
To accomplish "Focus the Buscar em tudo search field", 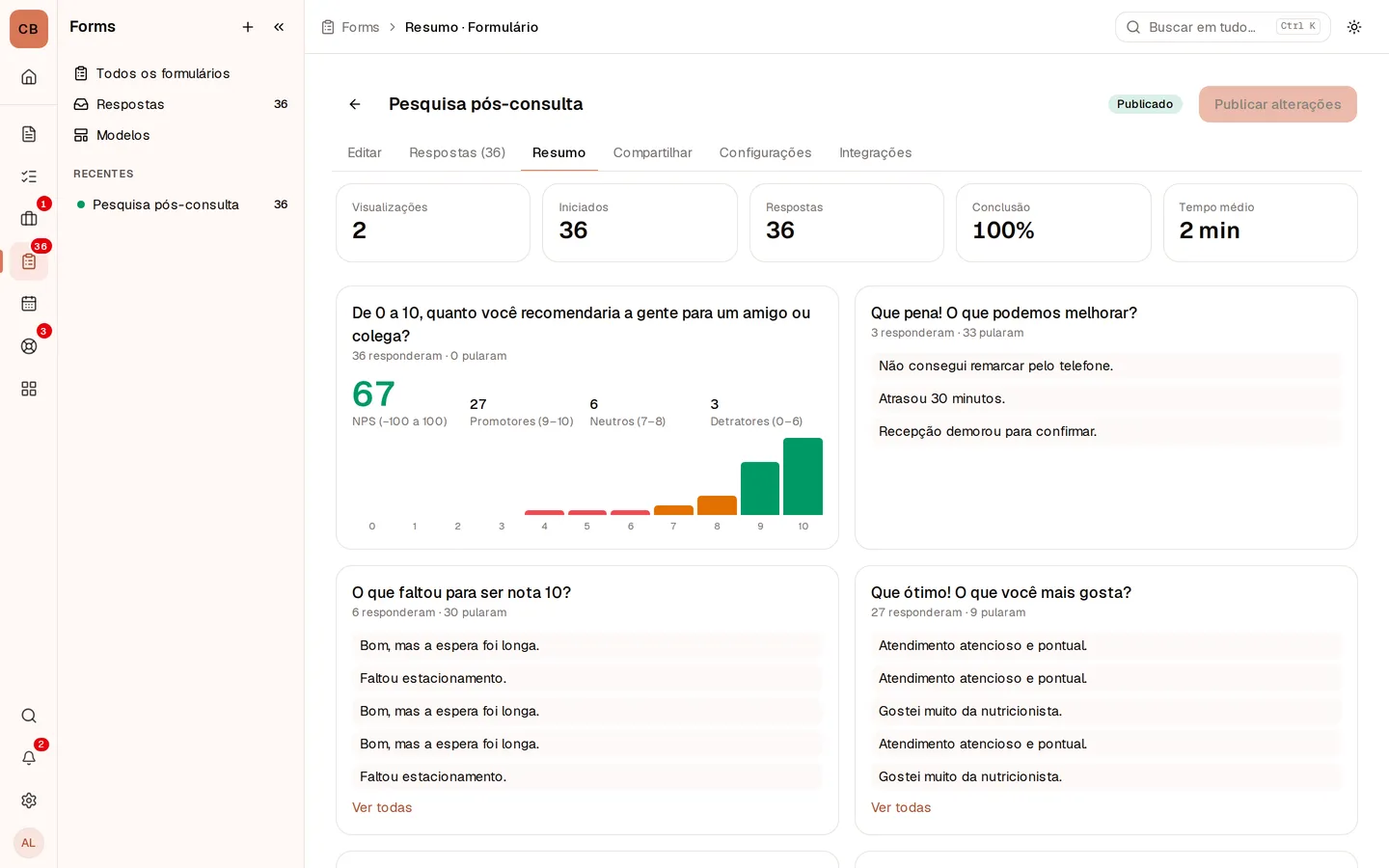I will click(x=1223, y=27).
